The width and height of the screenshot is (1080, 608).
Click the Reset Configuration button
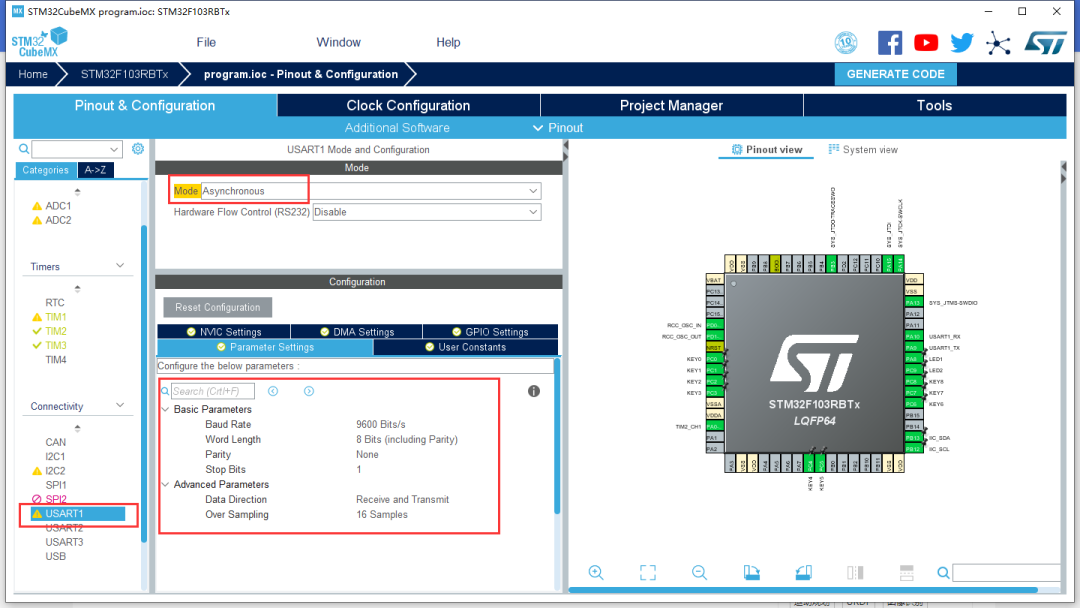[218, 307]
